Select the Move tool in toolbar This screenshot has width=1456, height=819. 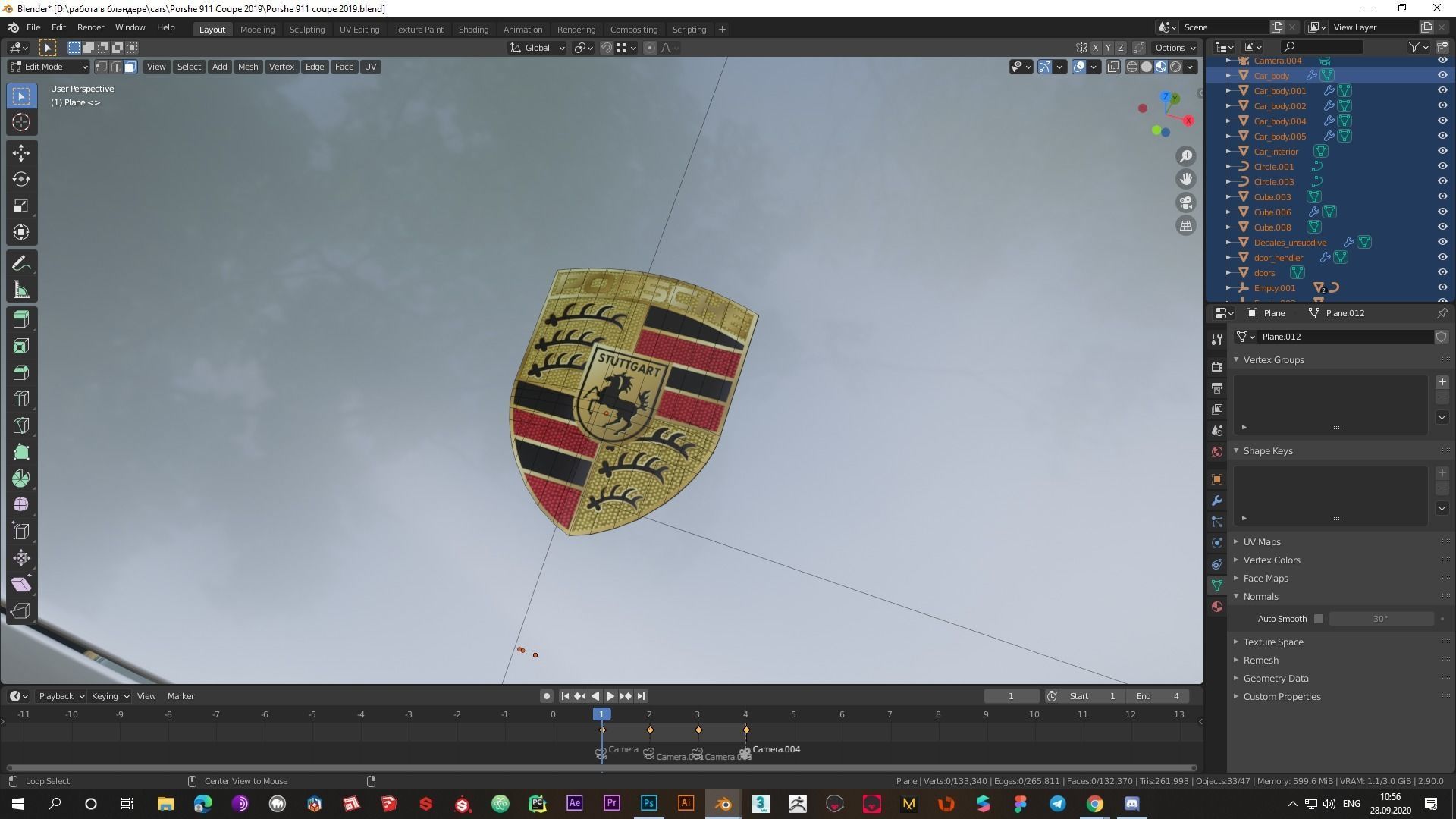tap(21, 153)
